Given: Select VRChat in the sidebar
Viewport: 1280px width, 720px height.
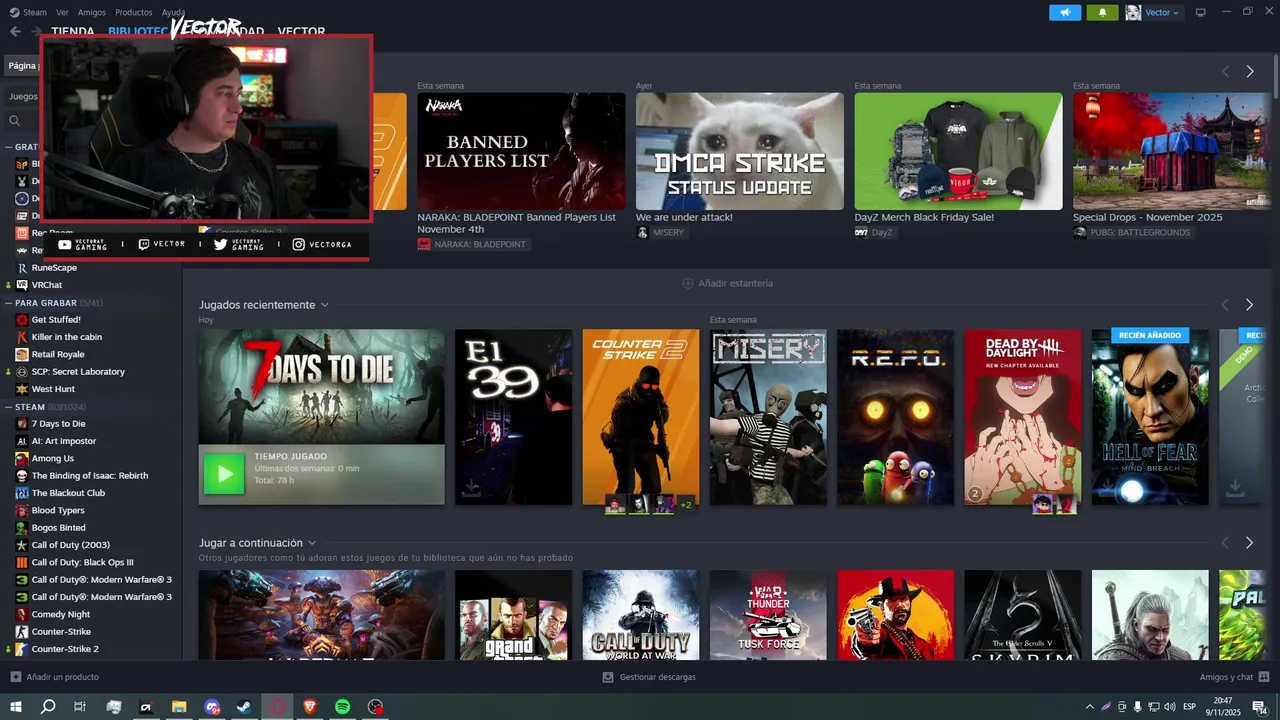Looking at the screenshot, I should (x=47, y=285).
